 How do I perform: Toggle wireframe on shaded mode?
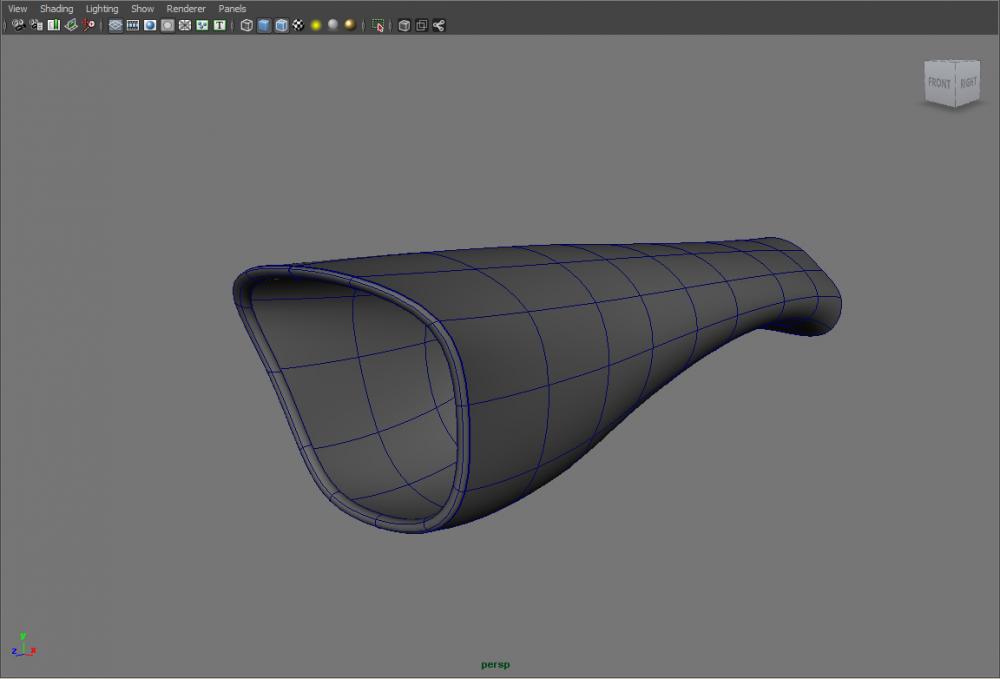tap(281, 25)
